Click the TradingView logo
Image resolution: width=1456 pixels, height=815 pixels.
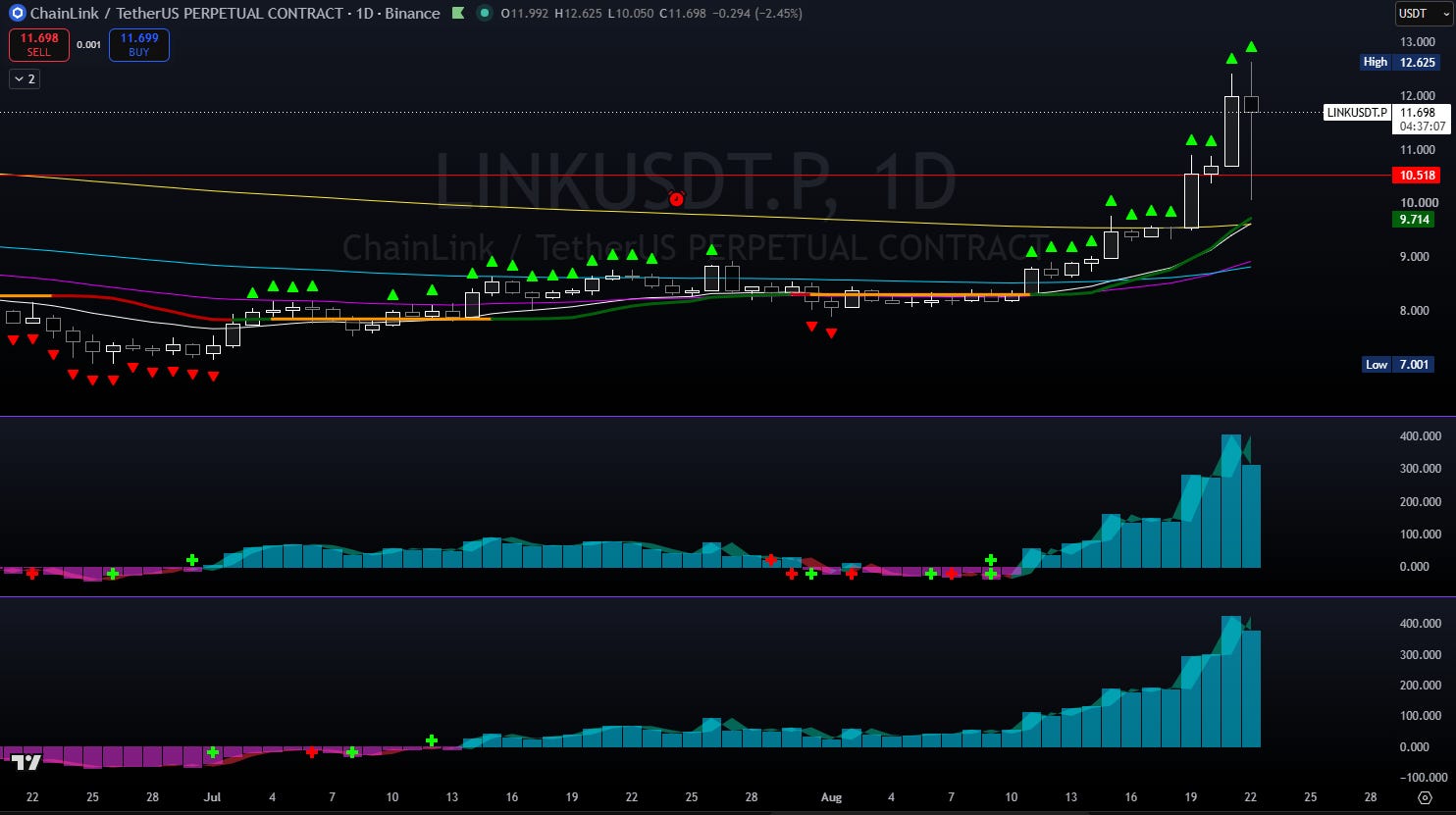pyautogui.click(x=26, y=762)
